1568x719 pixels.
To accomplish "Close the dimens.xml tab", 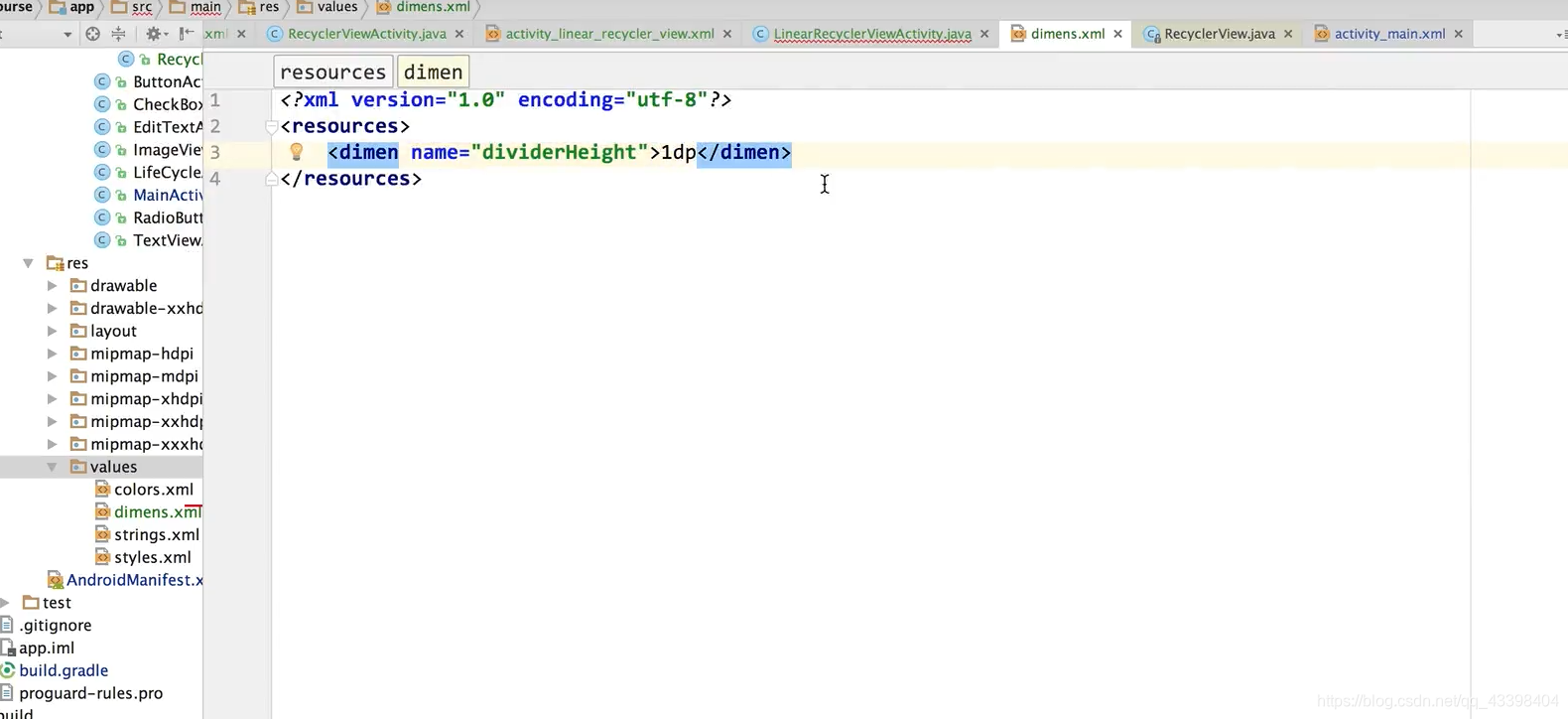I will point(1118,34).
